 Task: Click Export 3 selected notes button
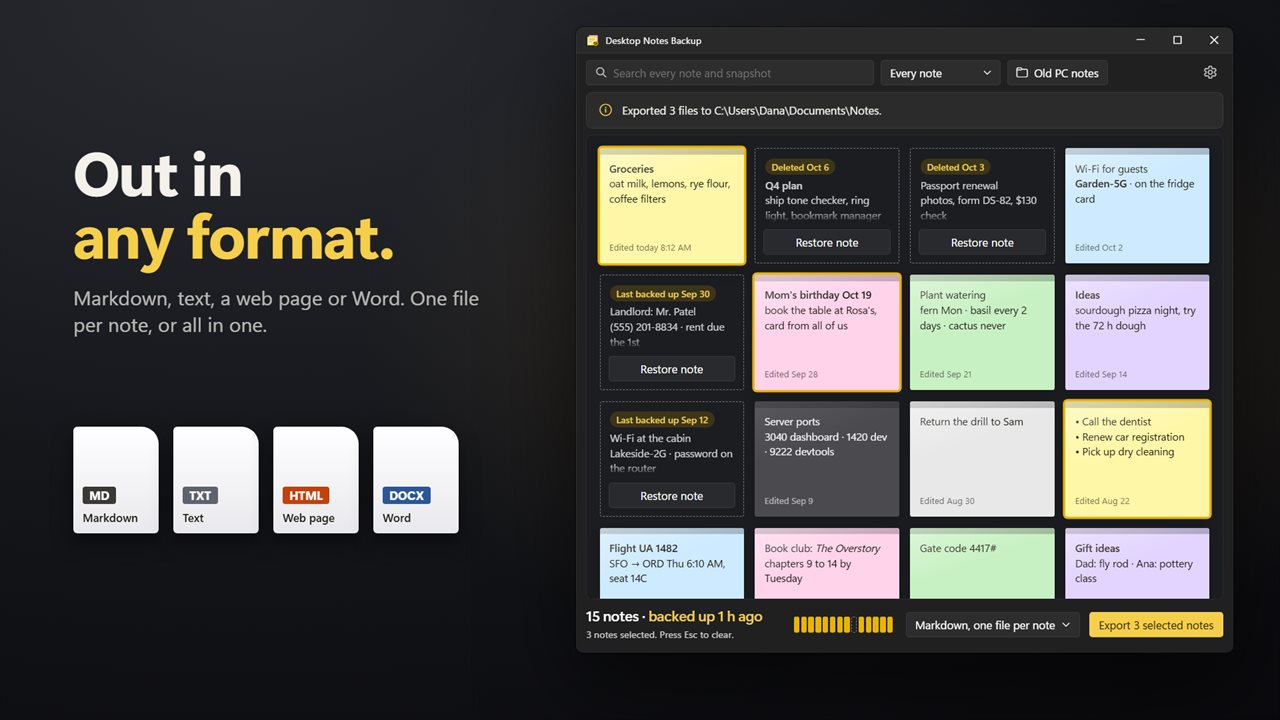[1156, 625]
